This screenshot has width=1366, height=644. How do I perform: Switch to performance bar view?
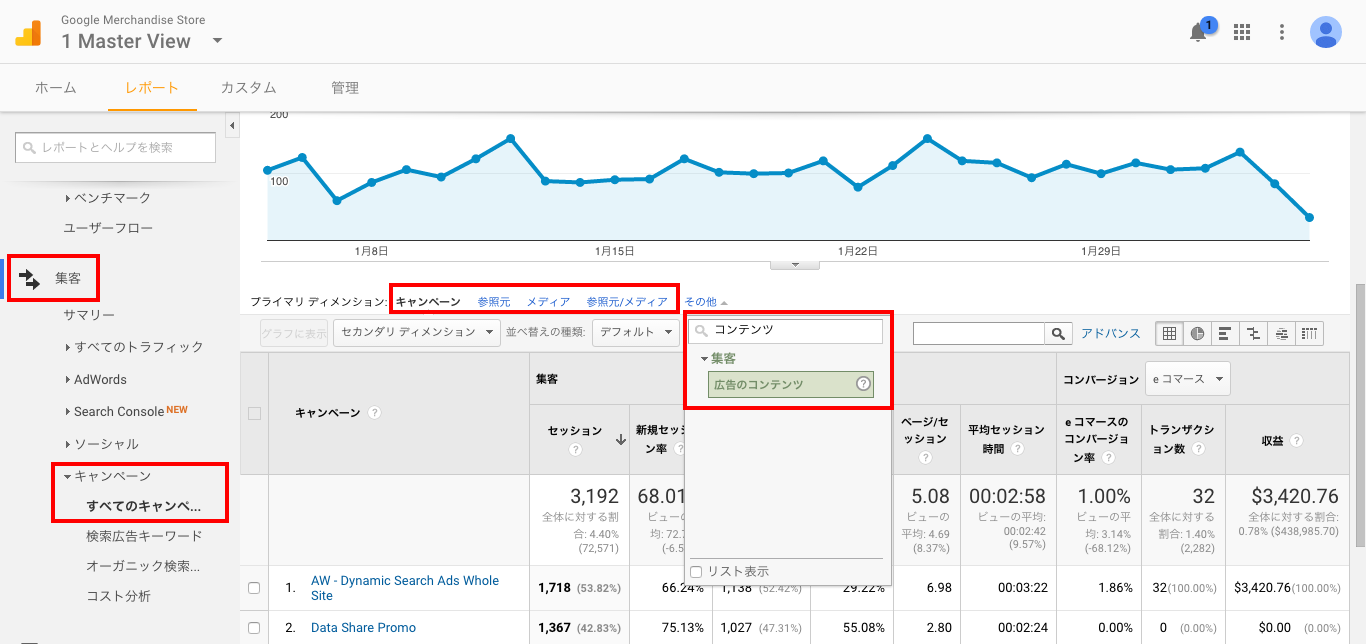(1225, 333)
